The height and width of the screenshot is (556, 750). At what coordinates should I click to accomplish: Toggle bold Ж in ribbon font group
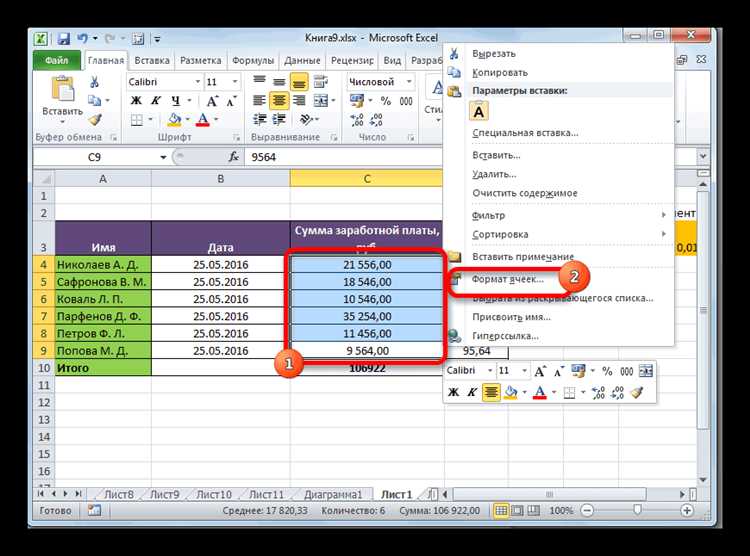[136, 101]
